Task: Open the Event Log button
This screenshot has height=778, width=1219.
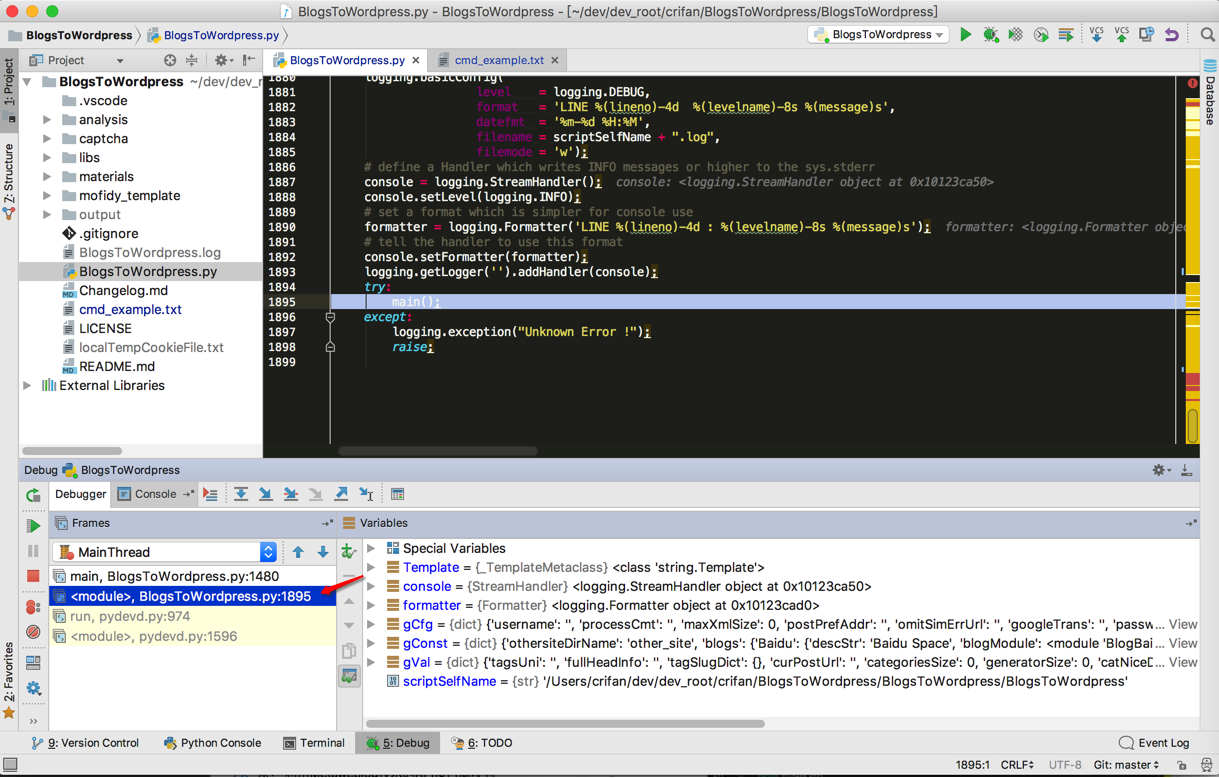Action: pos(1154,743)
